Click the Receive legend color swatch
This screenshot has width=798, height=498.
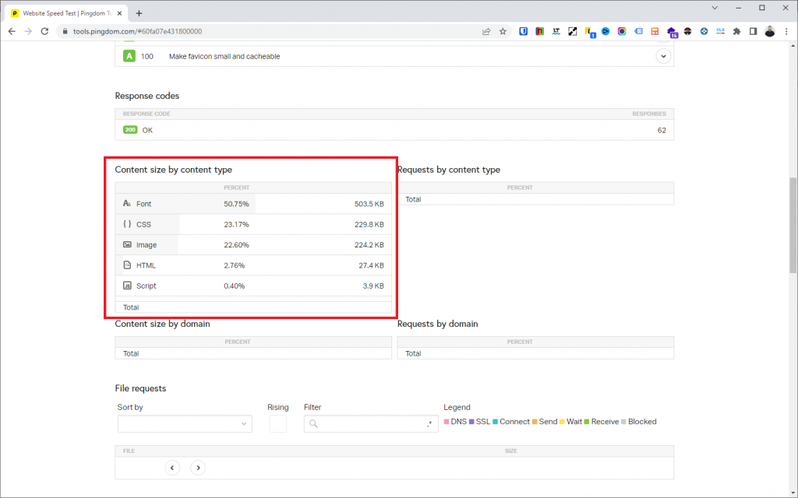coord(586,422)
